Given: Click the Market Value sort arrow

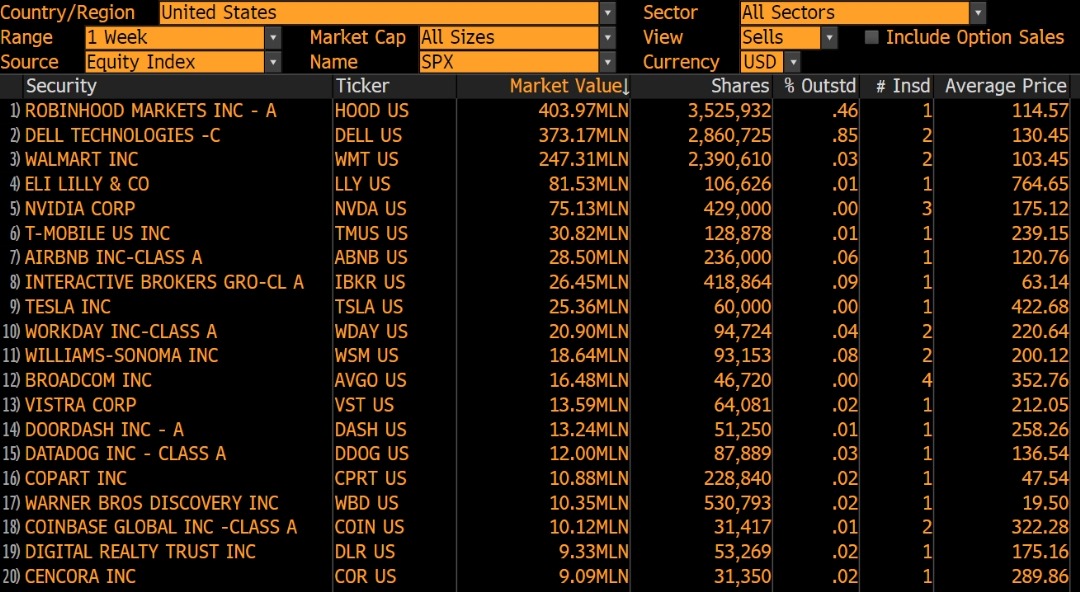Looking at the screenshot, I should (627, 86).
